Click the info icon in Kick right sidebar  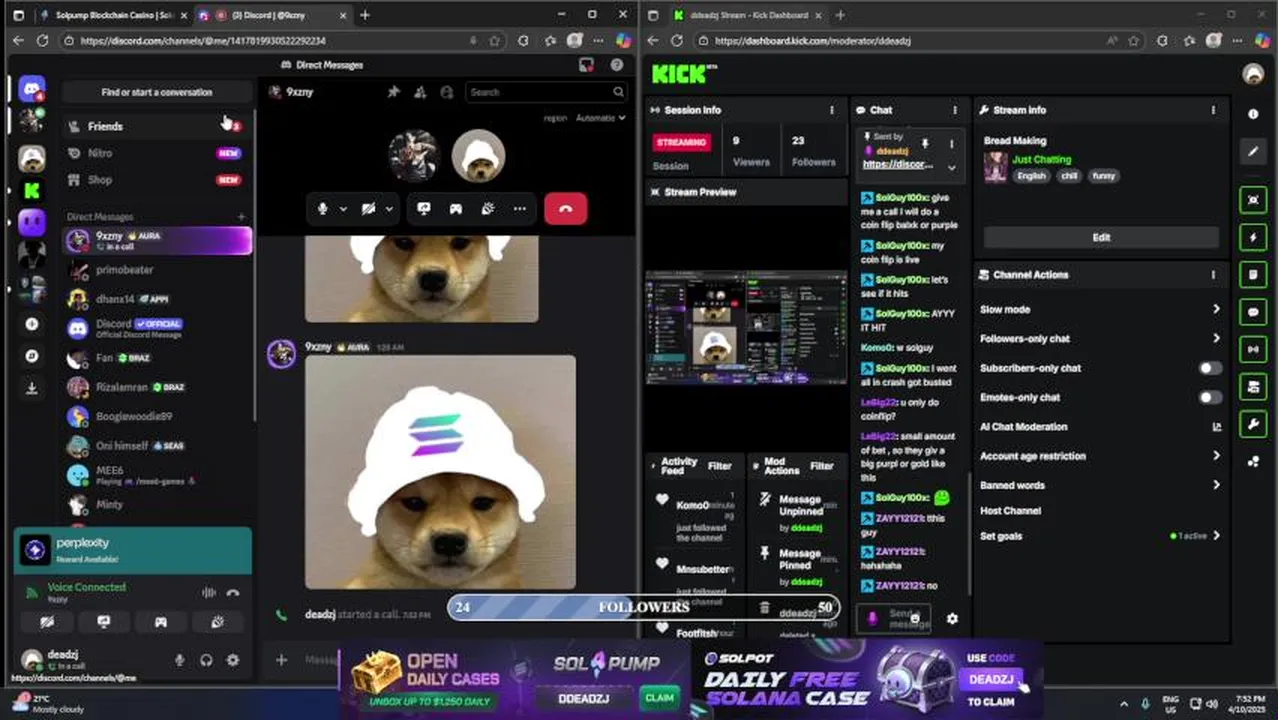(x=1253, y=114)
